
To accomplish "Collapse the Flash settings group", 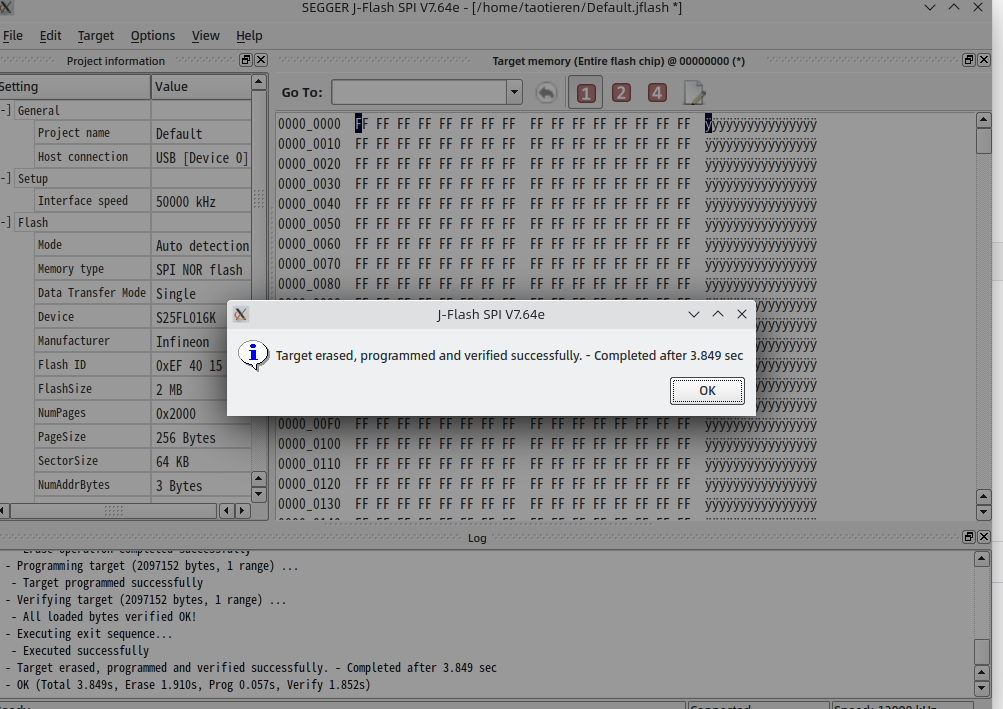I will tap(5, 222).
